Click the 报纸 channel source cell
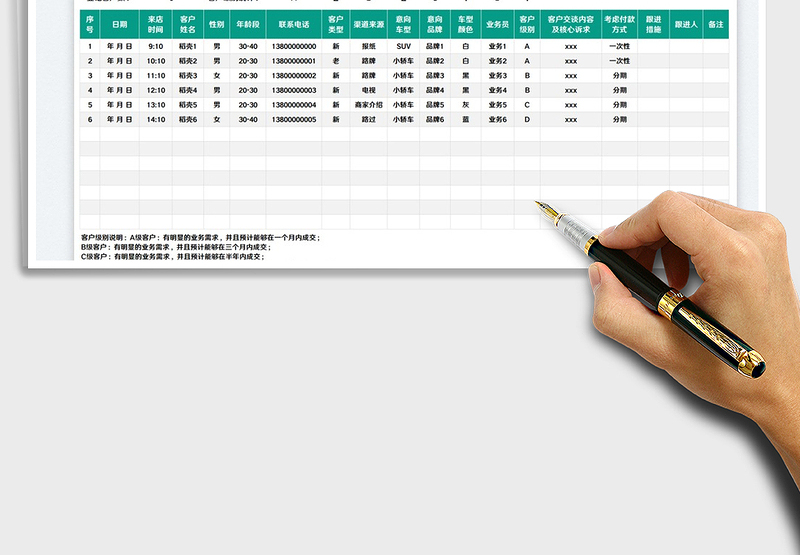Image resolution: width=800 pixels, height=555 pixels. pos(369,46)
